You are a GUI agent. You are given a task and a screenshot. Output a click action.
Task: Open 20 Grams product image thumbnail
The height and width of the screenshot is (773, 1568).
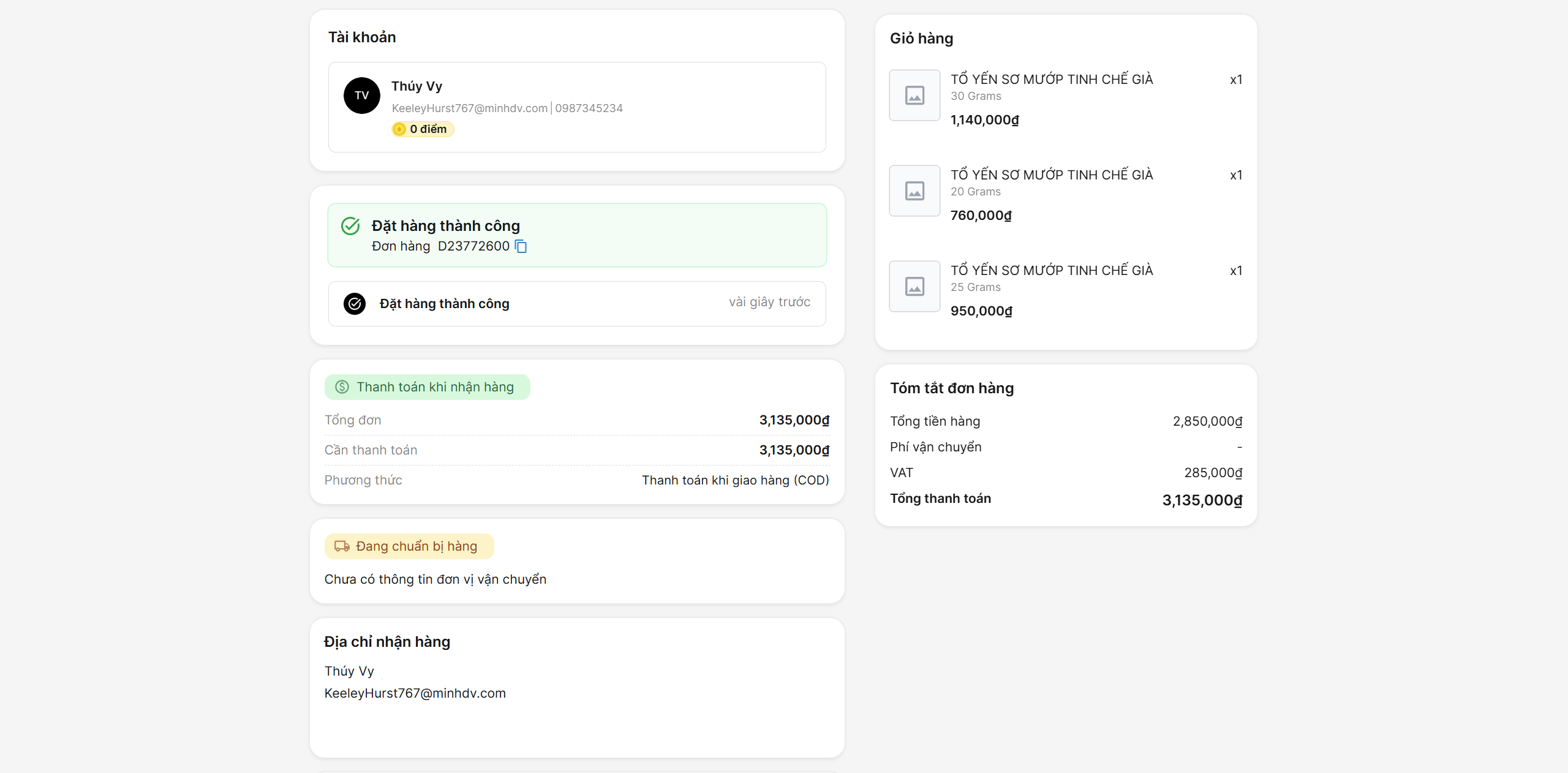[914, 191]
